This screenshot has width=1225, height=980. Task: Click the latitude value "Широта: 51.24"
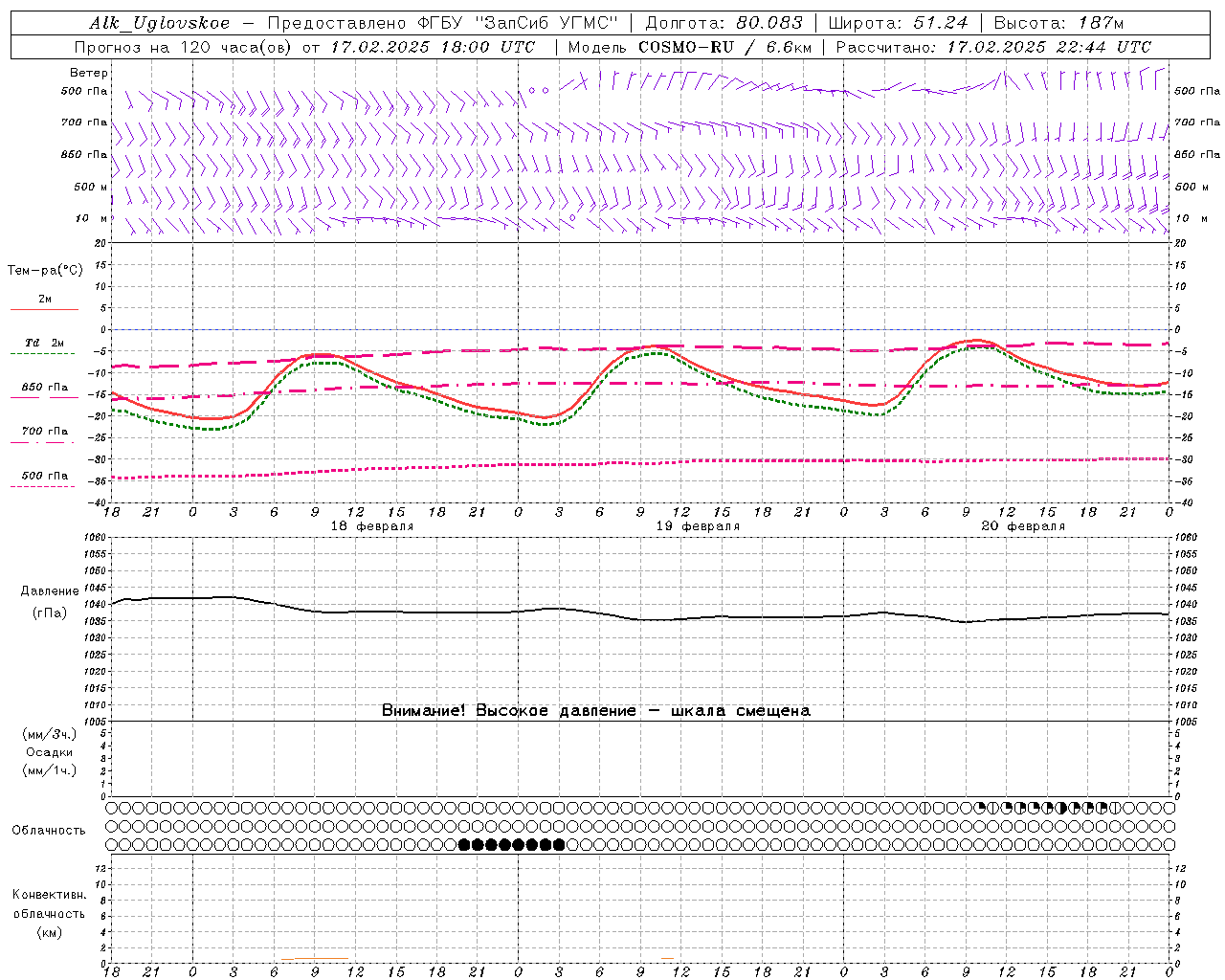(898, 23)
